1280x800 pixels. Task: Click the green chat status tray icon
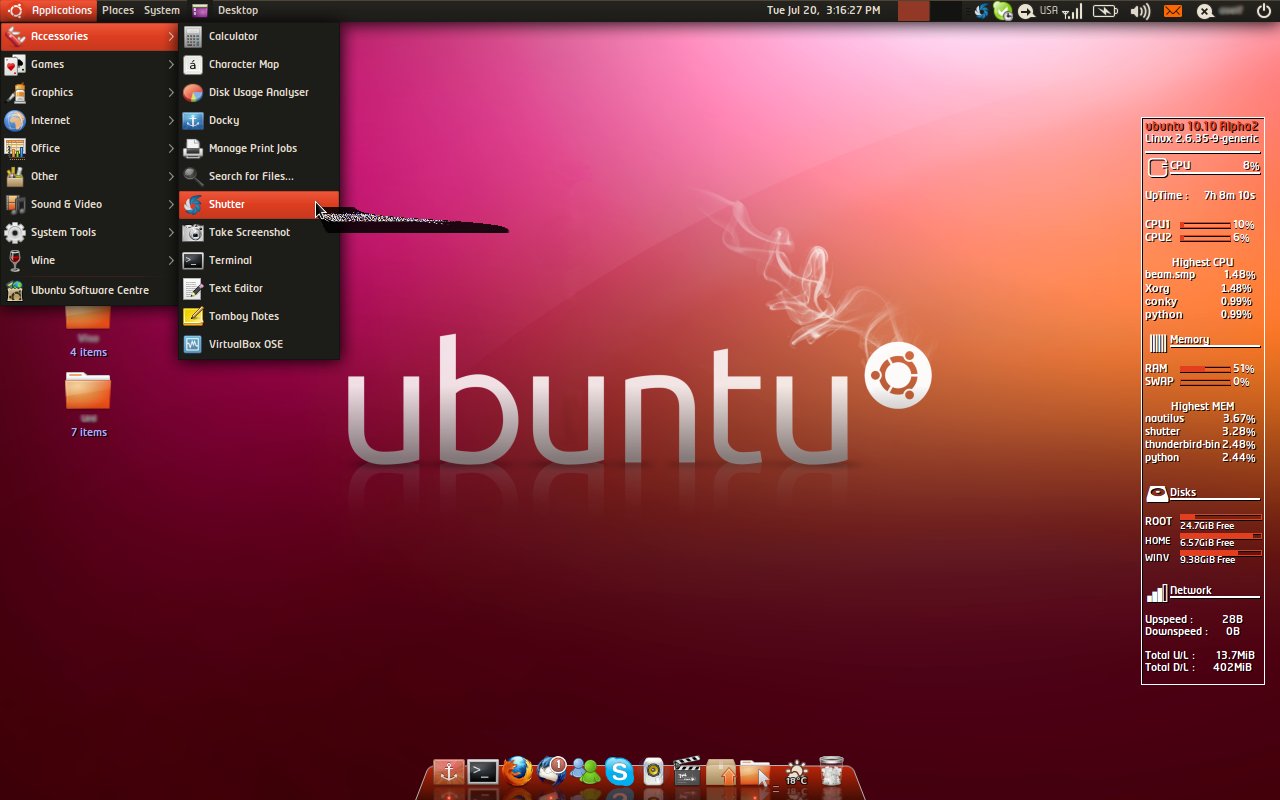(x=1003, y=11)
